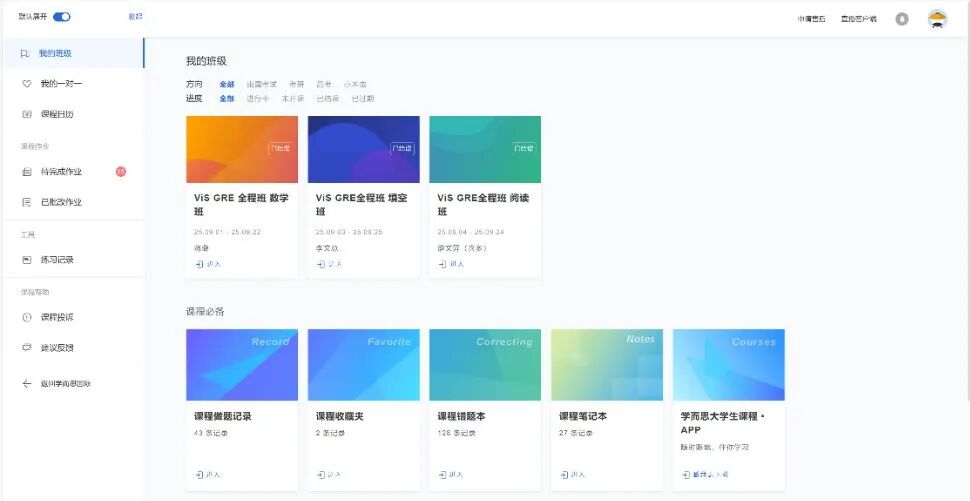Image resolution: width=970 pixels, height=501 pixels.
Task: Click 进入 on the 课程笔记本 card
Action: pyautogui.click(x=573, y=475)
